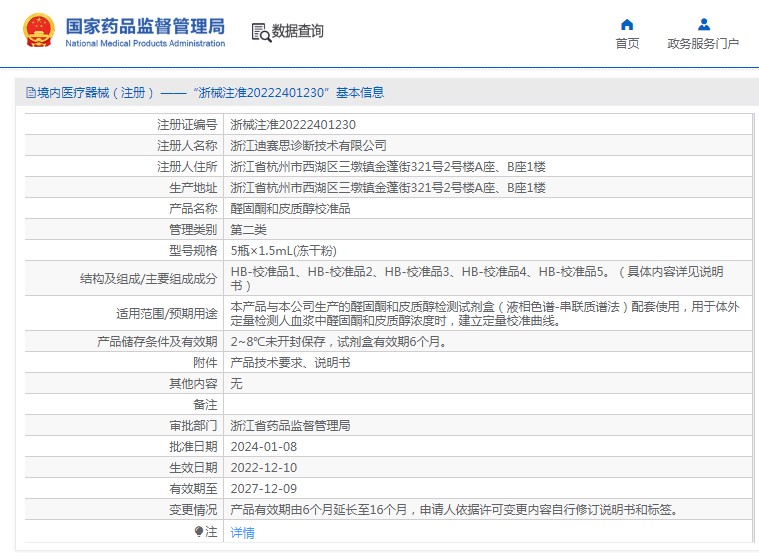Open the 详情 link
Image resolution: width=759 pixels, height=553 pixels.
(243, 533)
